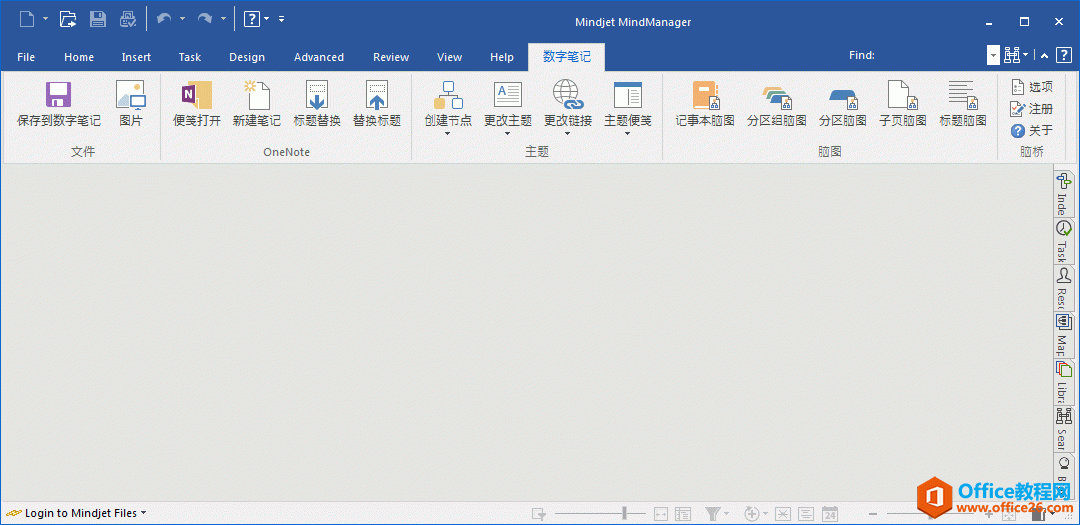
Task: Expand 创建节点 dropdown arrow
Action: click(x=448, y=134)
